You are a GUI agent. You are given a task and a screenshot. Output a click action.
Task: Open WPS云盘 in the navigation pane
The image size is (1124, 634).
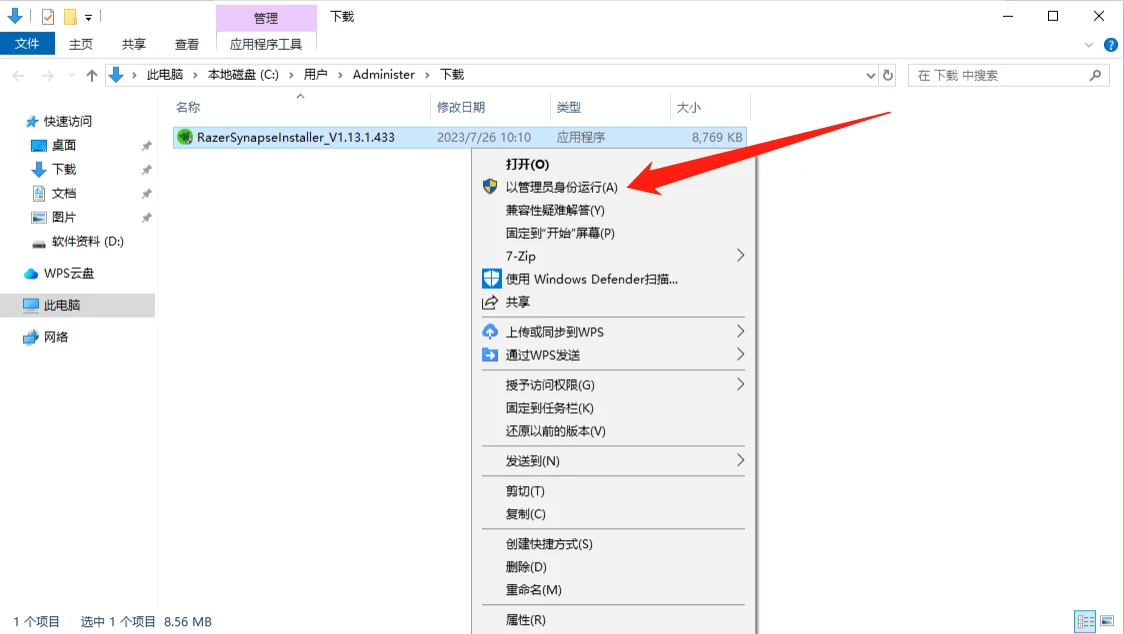coord(68,273)
